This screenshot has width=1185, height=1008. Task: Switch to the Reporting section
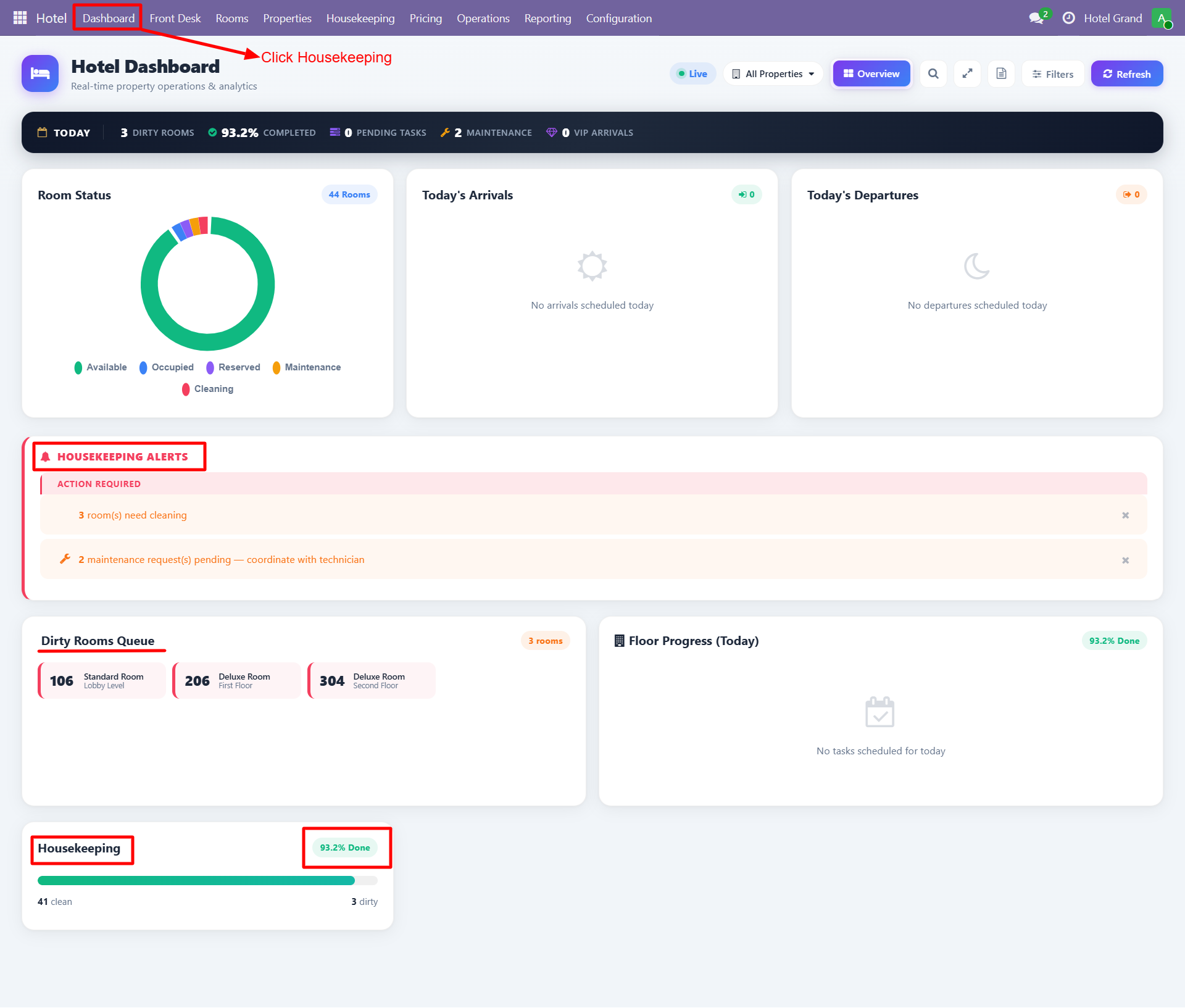547,18
